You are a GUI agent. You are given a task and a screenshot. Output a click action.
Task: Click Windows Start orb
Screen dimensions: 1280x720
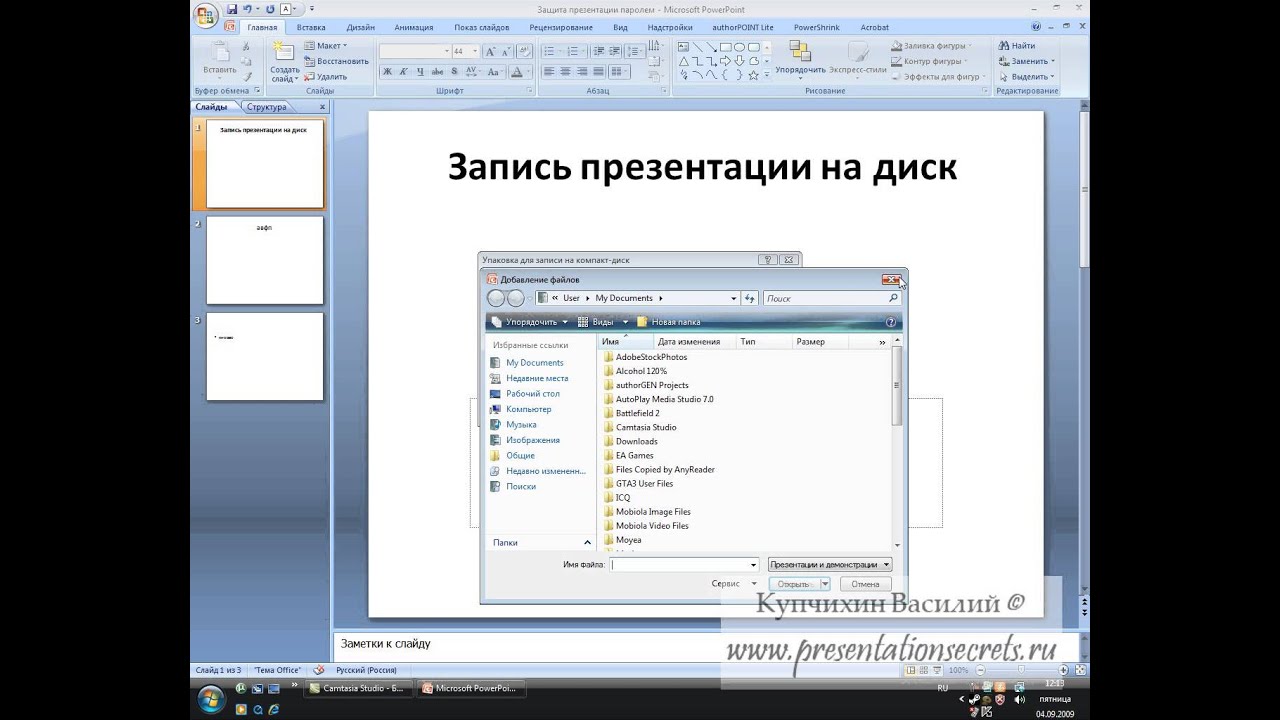point(211,700)
